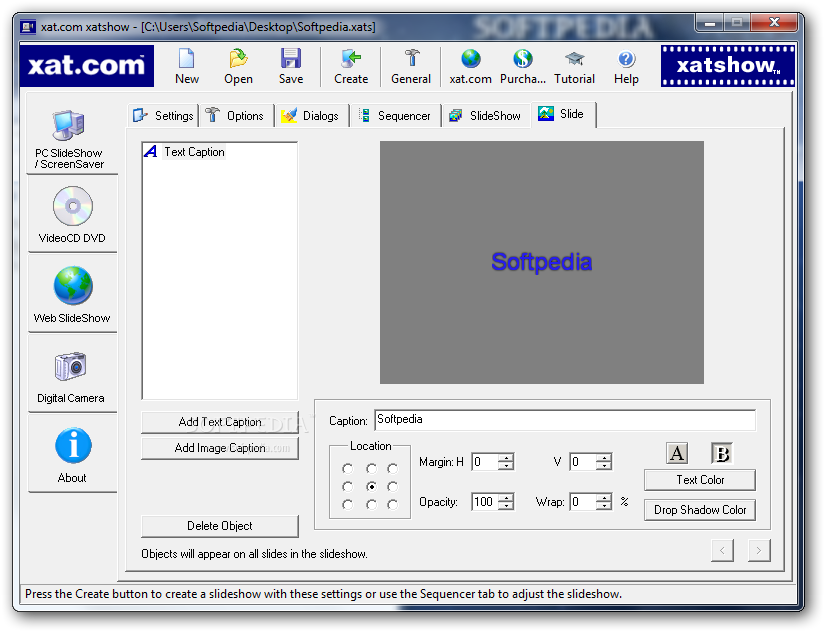
Task: Open About info icon
Action: tap(73, 446)
